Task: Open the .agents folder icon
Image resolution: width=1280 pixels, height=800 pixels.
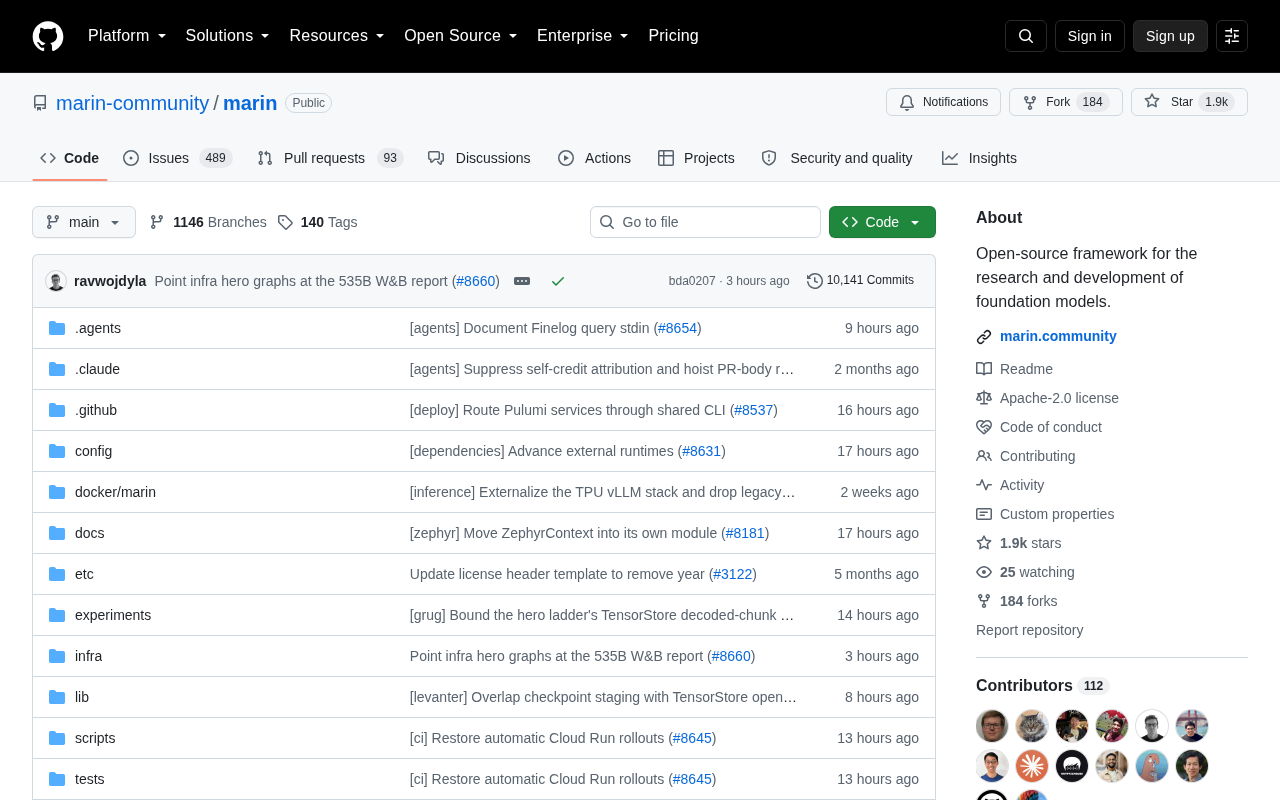Action: click(x=57, y=328)
